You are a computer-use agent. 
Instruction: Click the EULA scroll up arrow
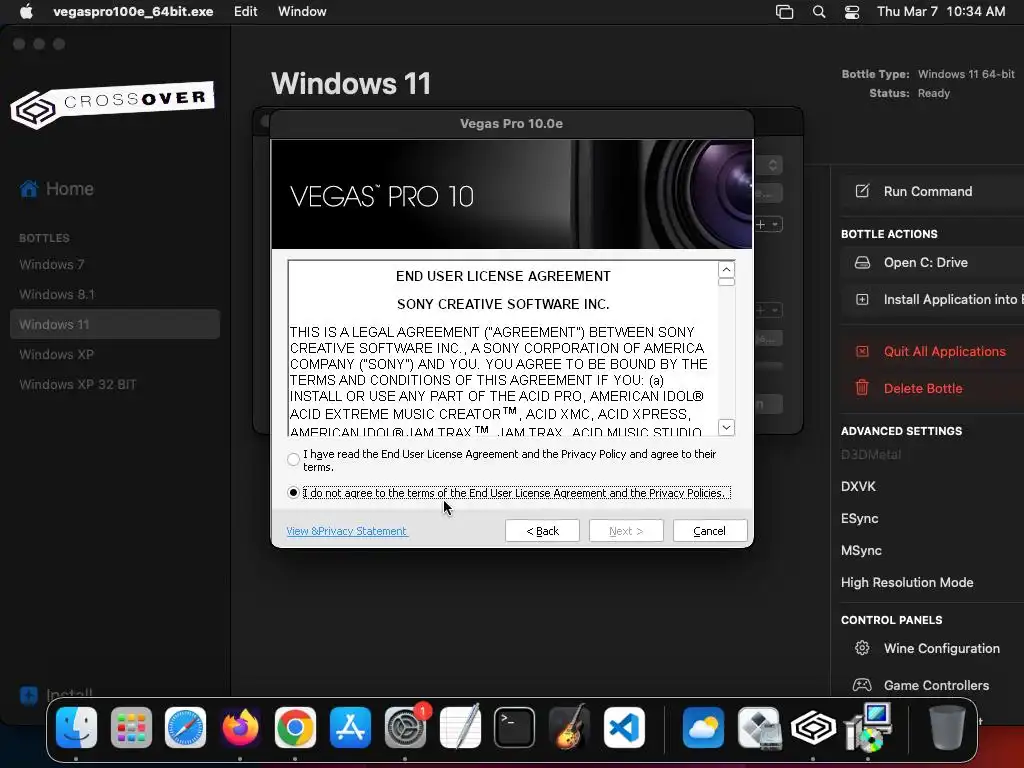(x=726, y=269)
